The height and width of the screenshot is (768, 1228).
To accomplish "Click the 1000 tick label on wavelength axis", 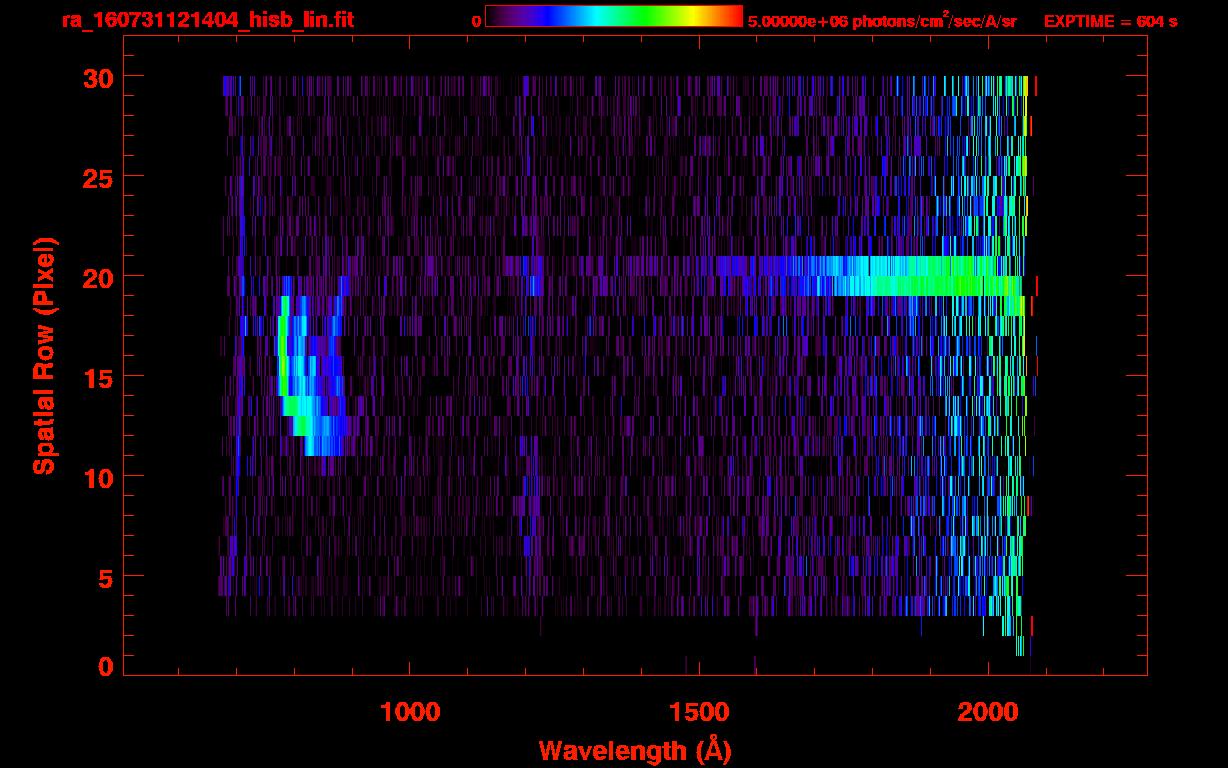I will (410, 711).
